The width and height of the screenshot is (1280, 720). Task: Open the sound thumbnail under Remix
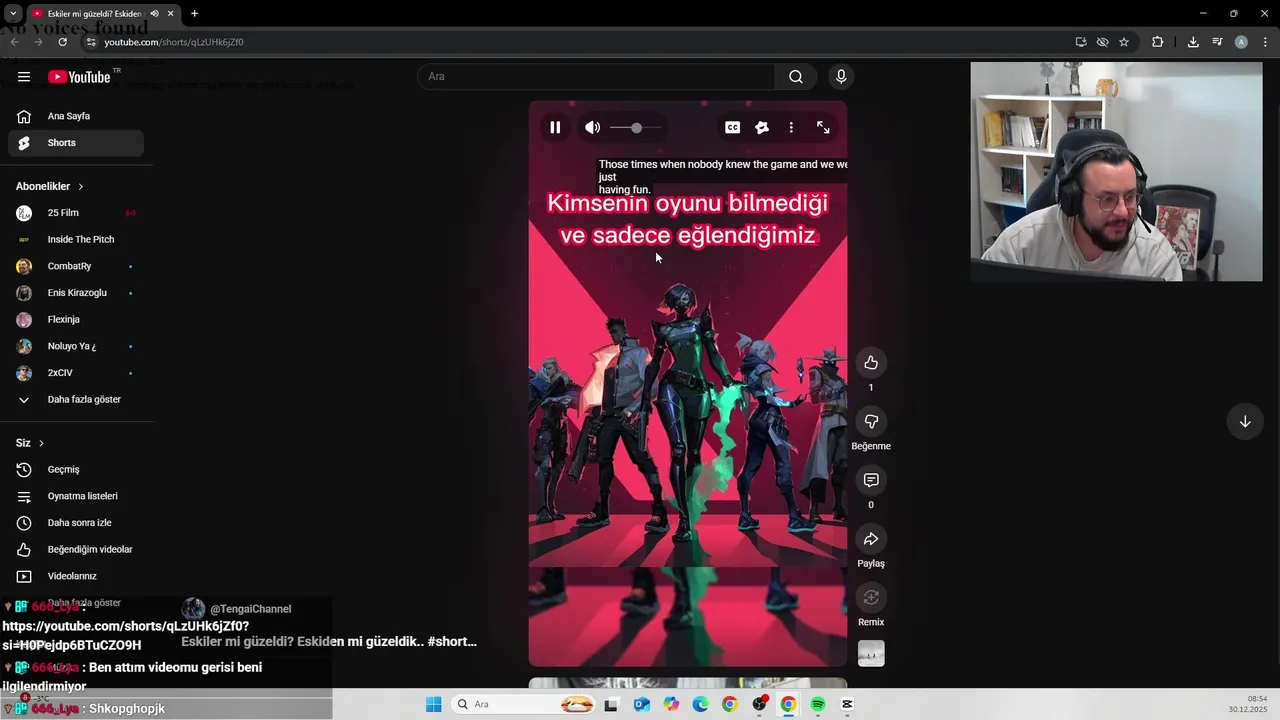(871, 654)
